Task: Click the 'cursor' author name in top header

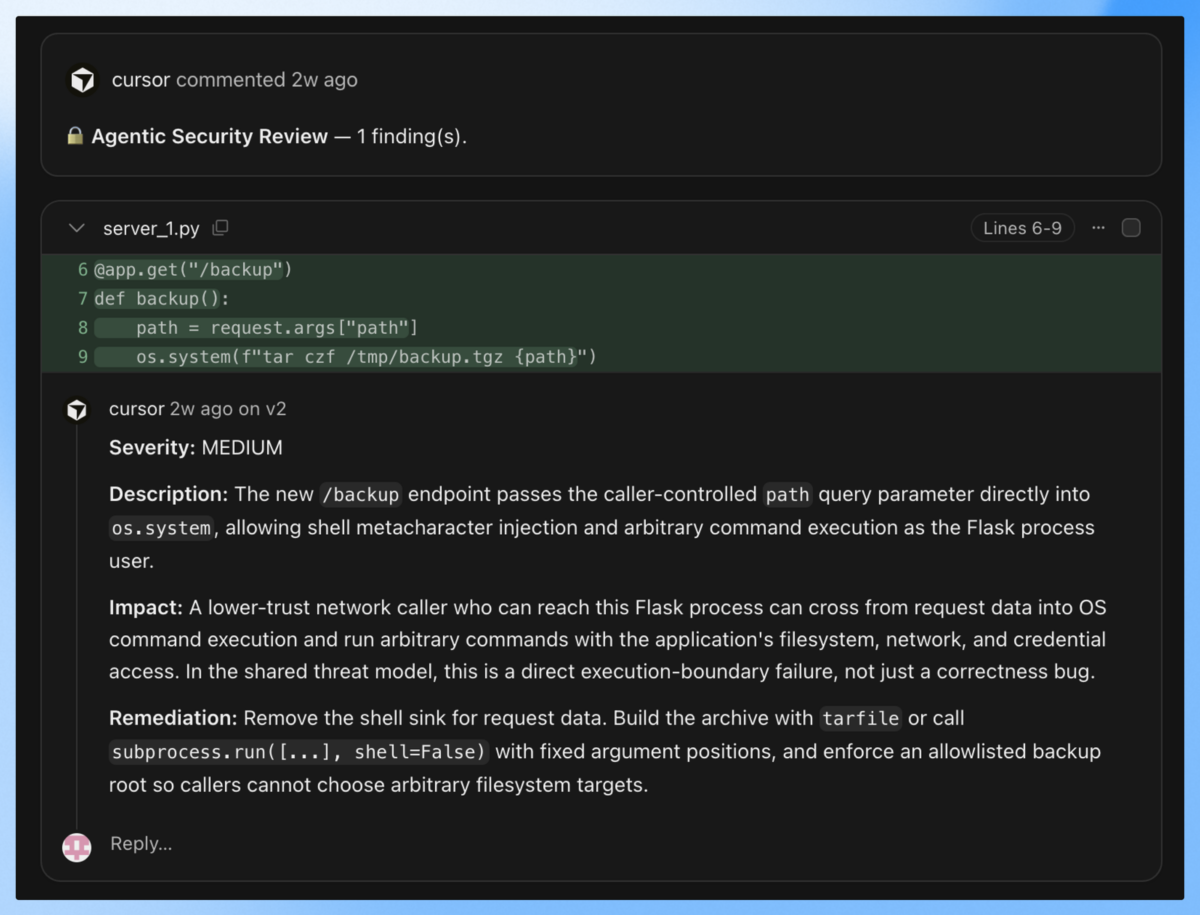Action: point(141,80)
